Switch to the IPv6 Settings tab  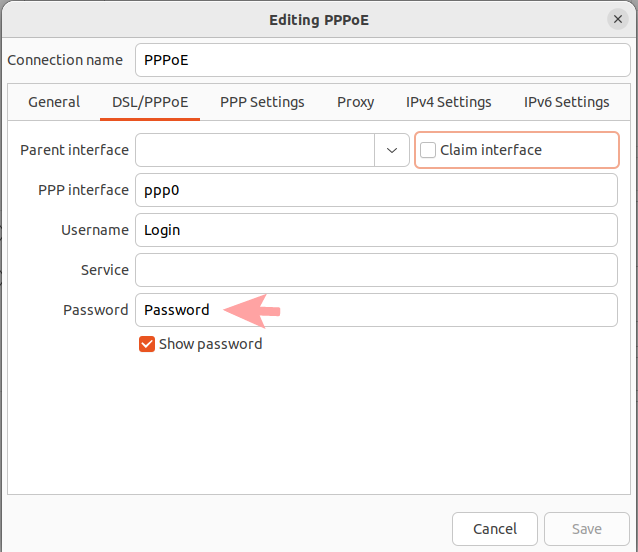pos(566,102)
